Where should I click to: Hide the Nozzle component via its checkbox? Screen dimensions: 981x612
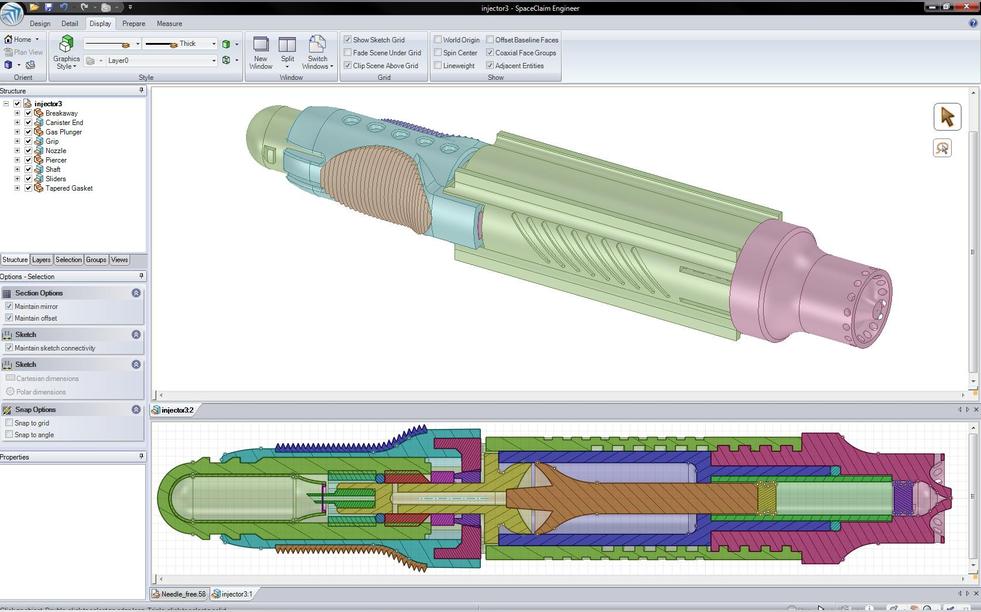coord(28,151)
